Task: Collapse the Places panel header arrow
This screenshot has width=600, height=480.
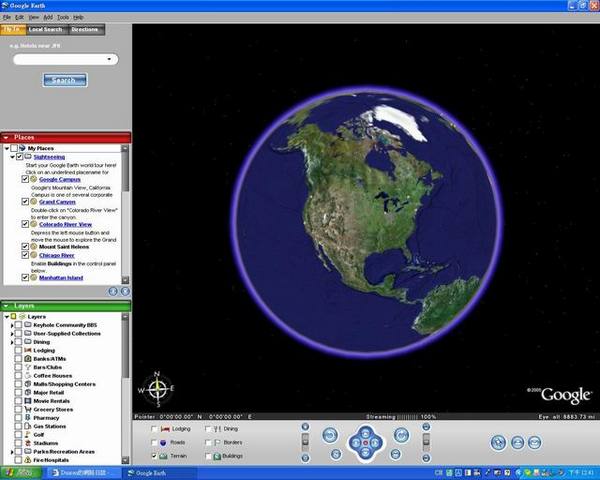Action: pos(6,137)
